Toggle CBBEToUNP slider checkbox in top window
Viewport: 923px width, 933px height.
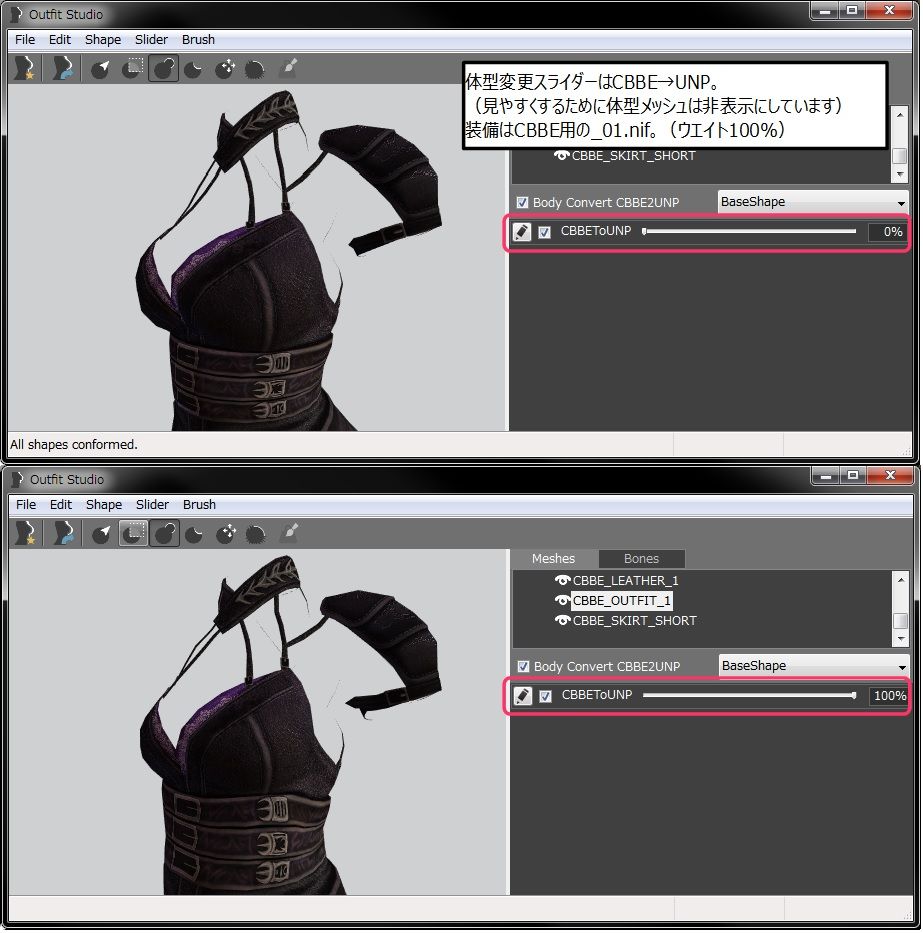point(545,233)
